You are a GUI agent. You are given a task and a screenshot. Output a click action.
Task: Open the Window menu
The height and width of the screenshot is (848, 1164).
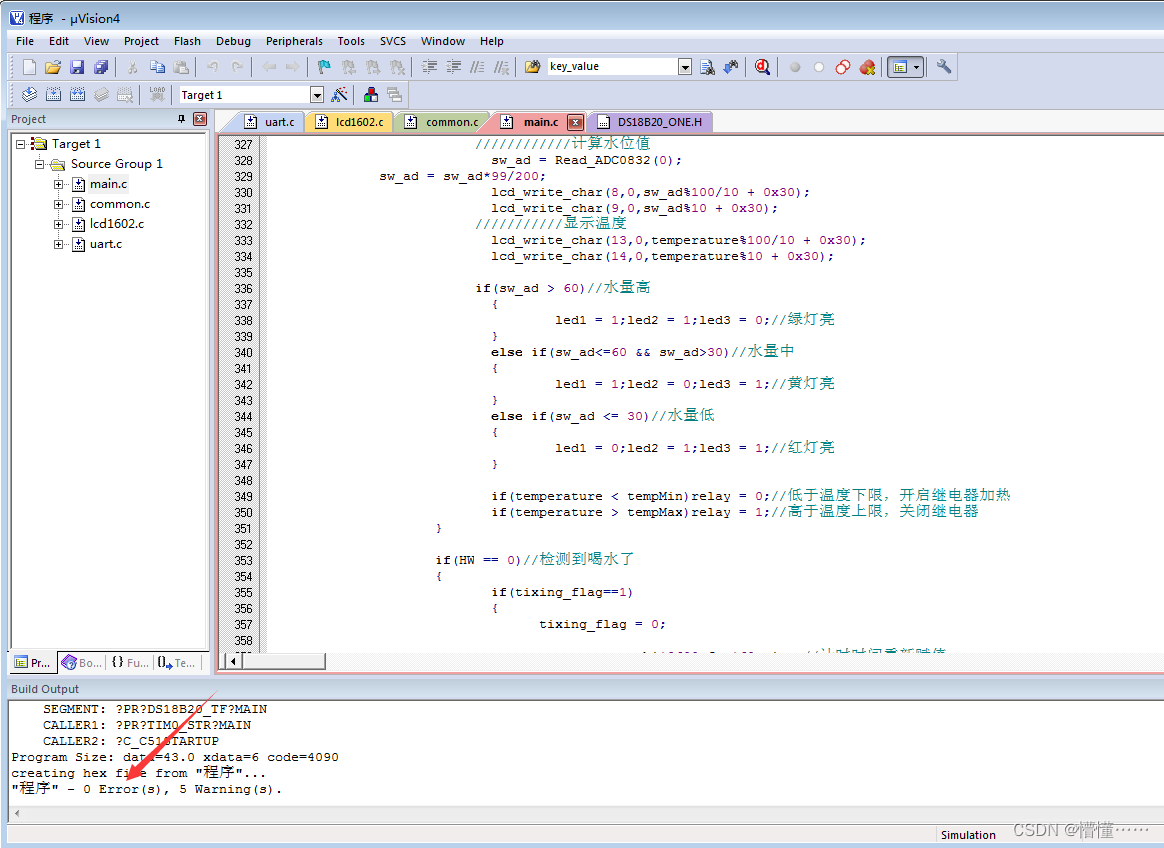coord(442,41)
